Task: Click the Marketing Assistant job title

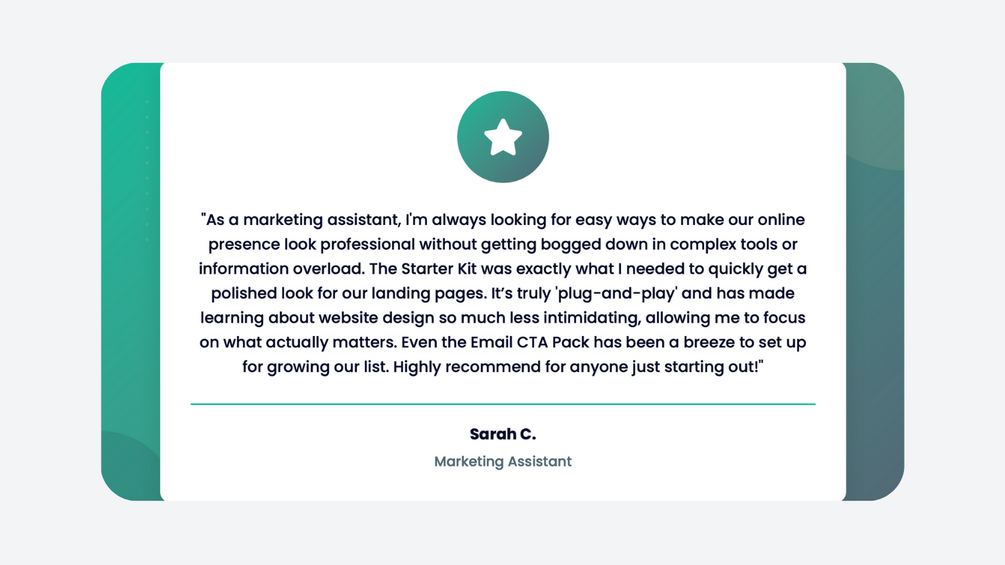Action: 503,461
